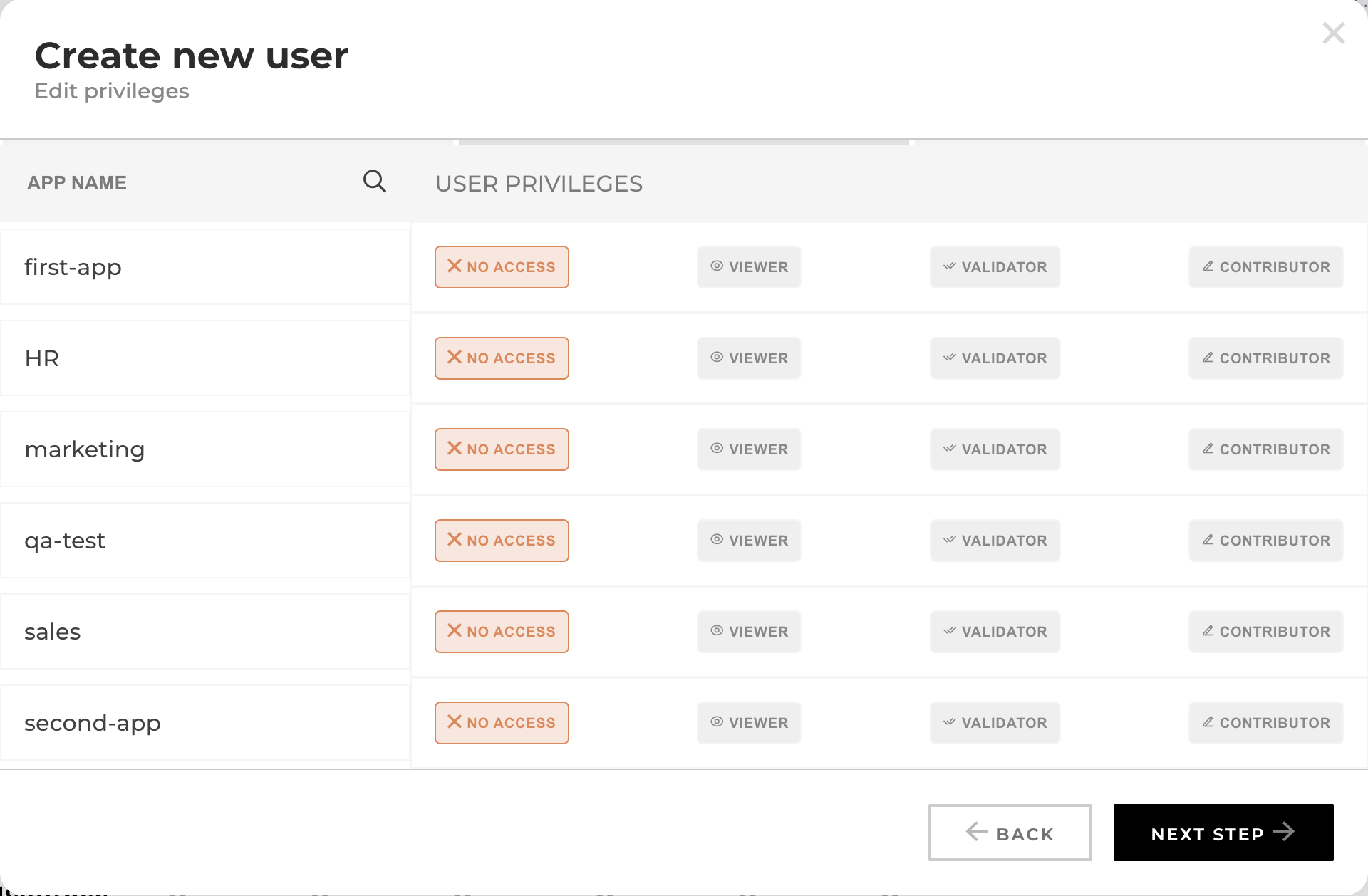Click the NEXT STEP button
This screenshot has height=896, width=1368.
click(x=1223, y=832)
